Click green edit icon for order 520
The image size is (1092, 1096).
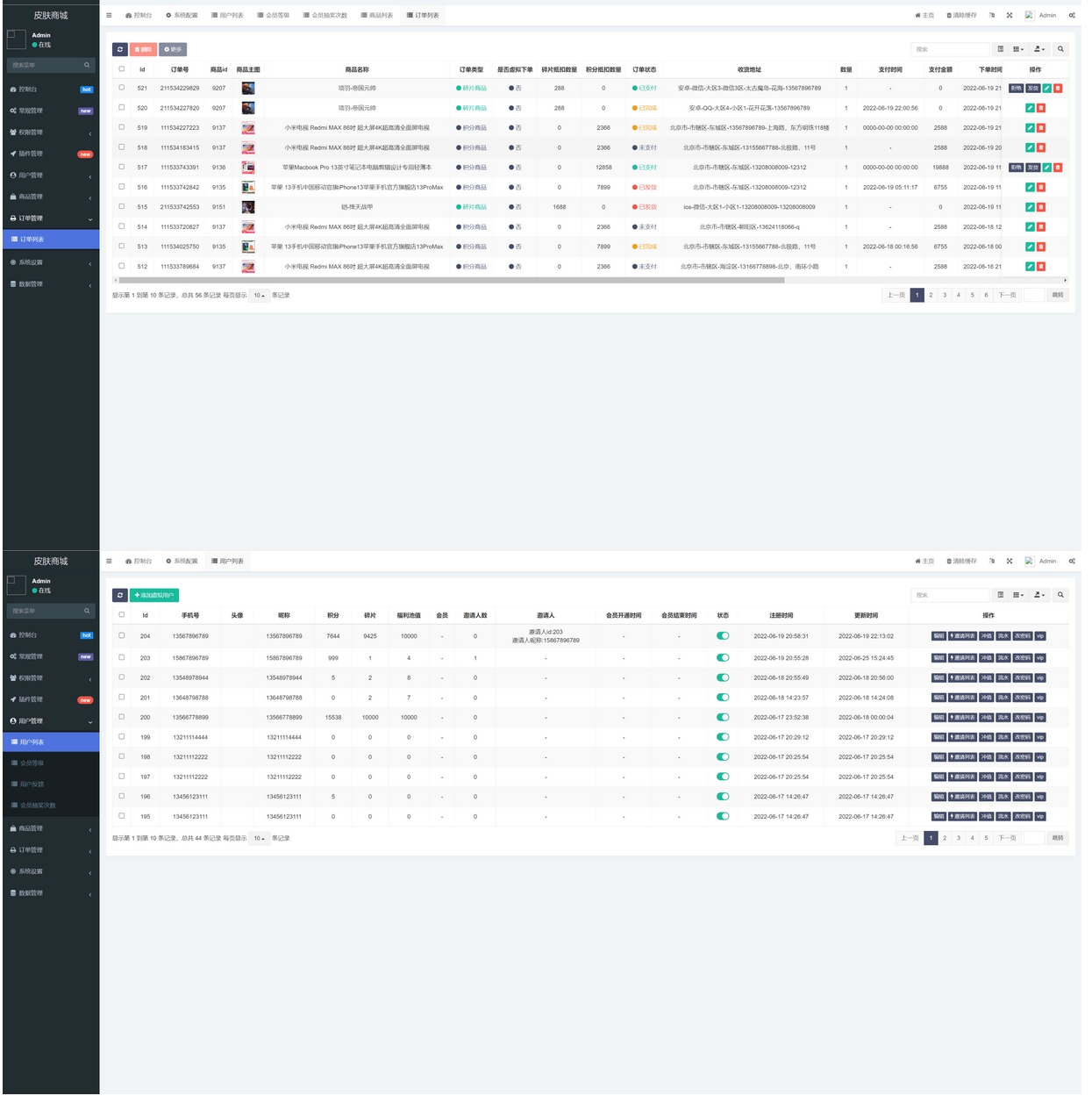pos(1030,108)
